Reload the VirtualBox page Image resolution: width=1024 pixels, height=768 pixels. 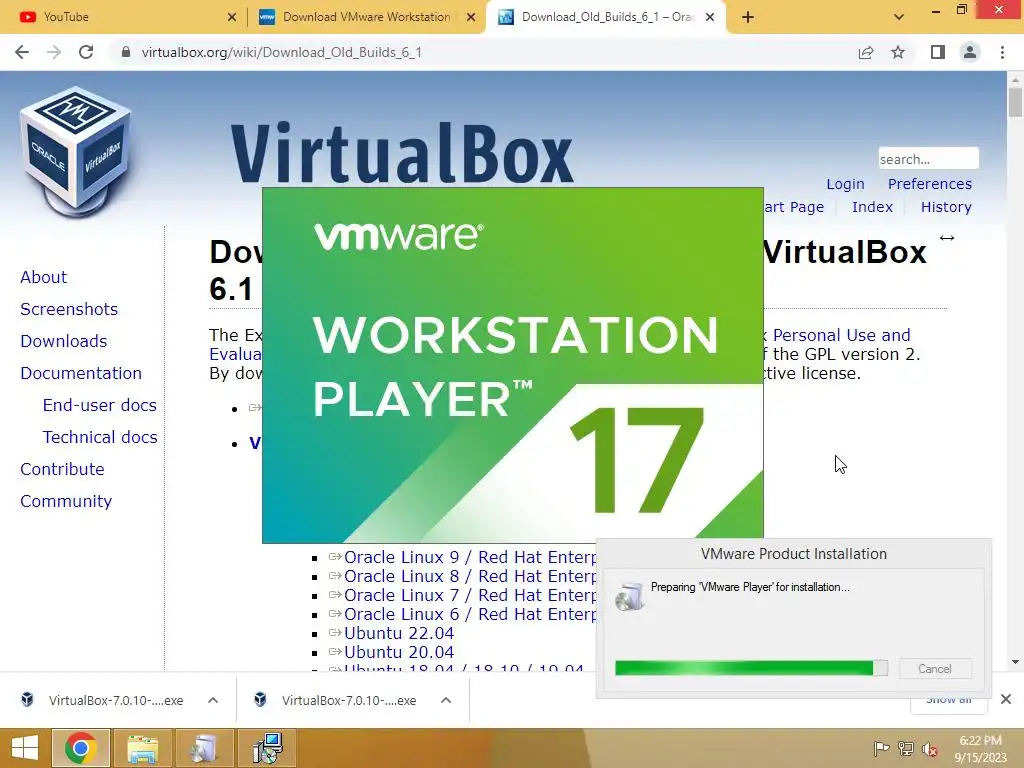[86, 52]
